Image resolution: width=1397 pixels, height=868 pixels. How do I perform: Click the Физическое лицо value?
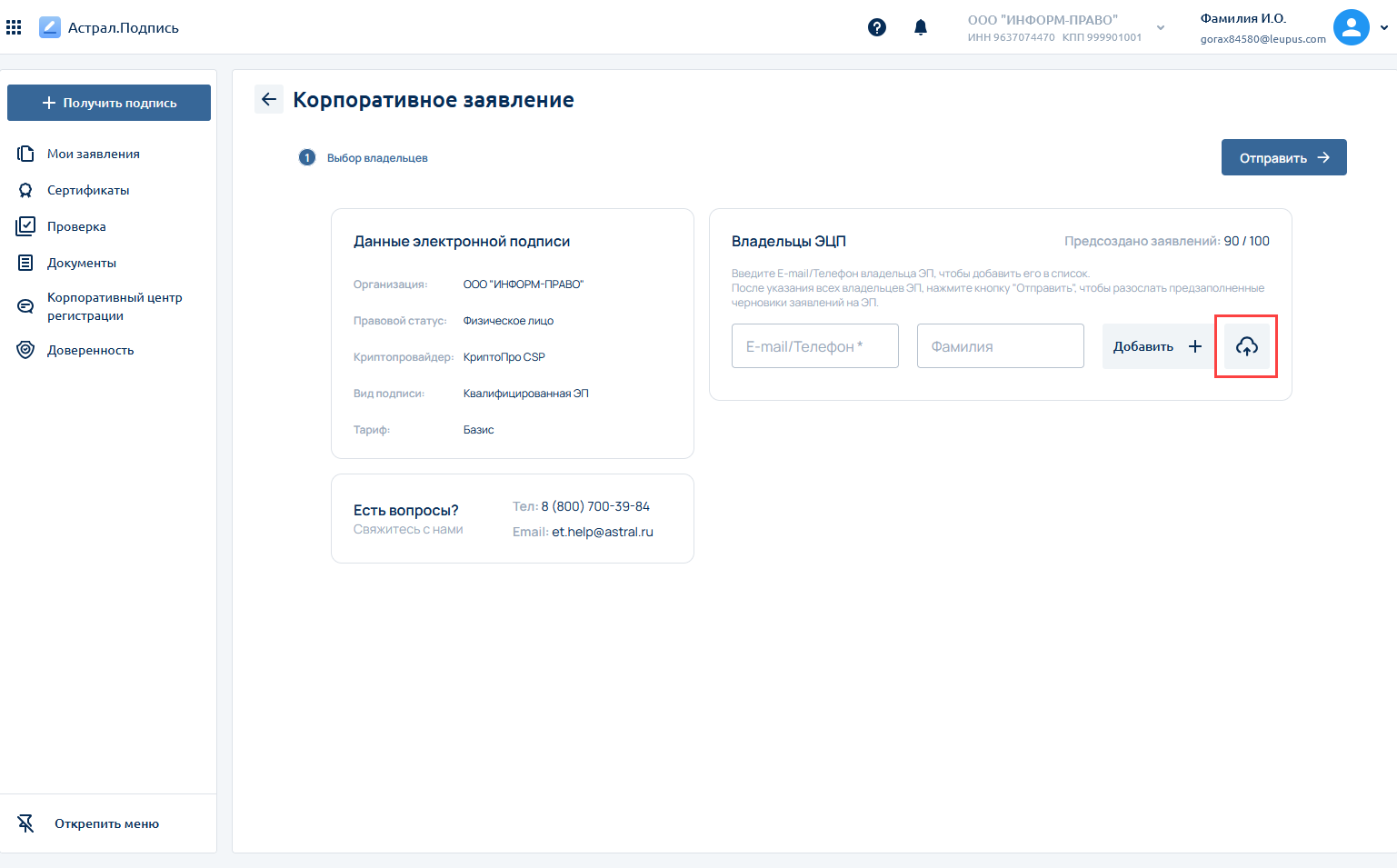click(508, 321)
